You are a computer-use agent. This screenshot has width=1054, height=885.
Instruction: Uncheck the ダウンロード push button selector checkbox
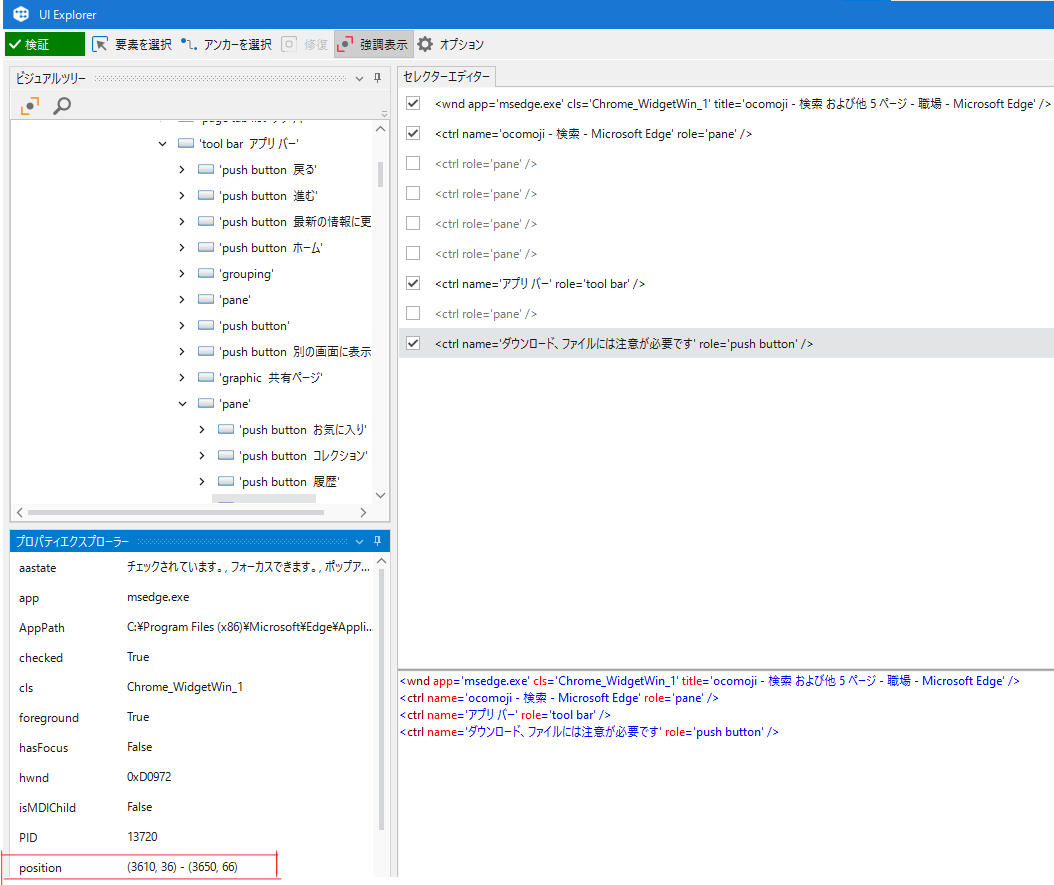pos(413,344)
